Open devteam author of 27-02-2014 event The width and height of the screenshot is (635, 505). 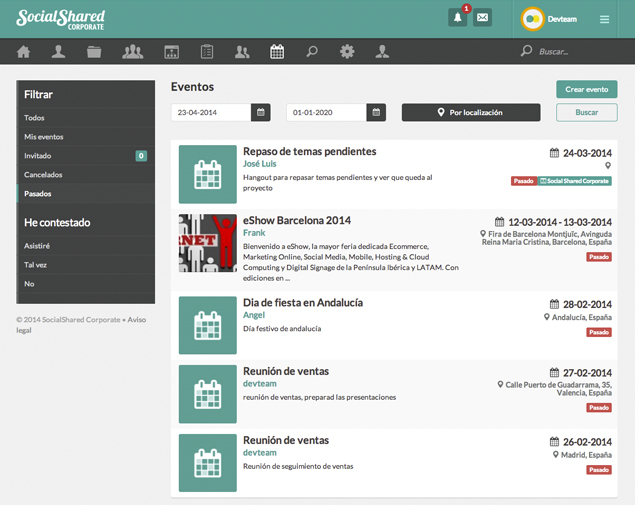260,384
